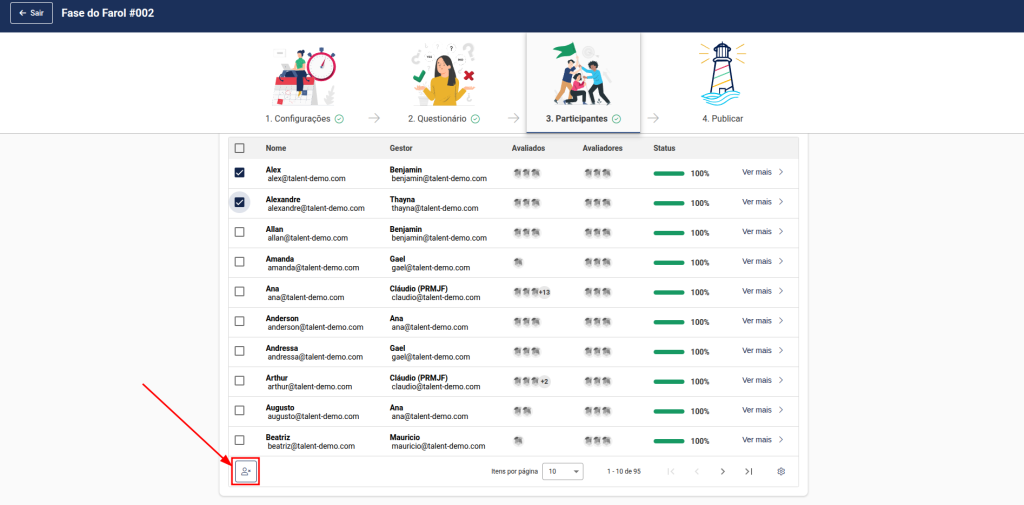Click Allan's 100% status progress bar
Image resolution: width=1024 pixels, height=505 pixels.
pyautogui.click(x=669, y=232)
